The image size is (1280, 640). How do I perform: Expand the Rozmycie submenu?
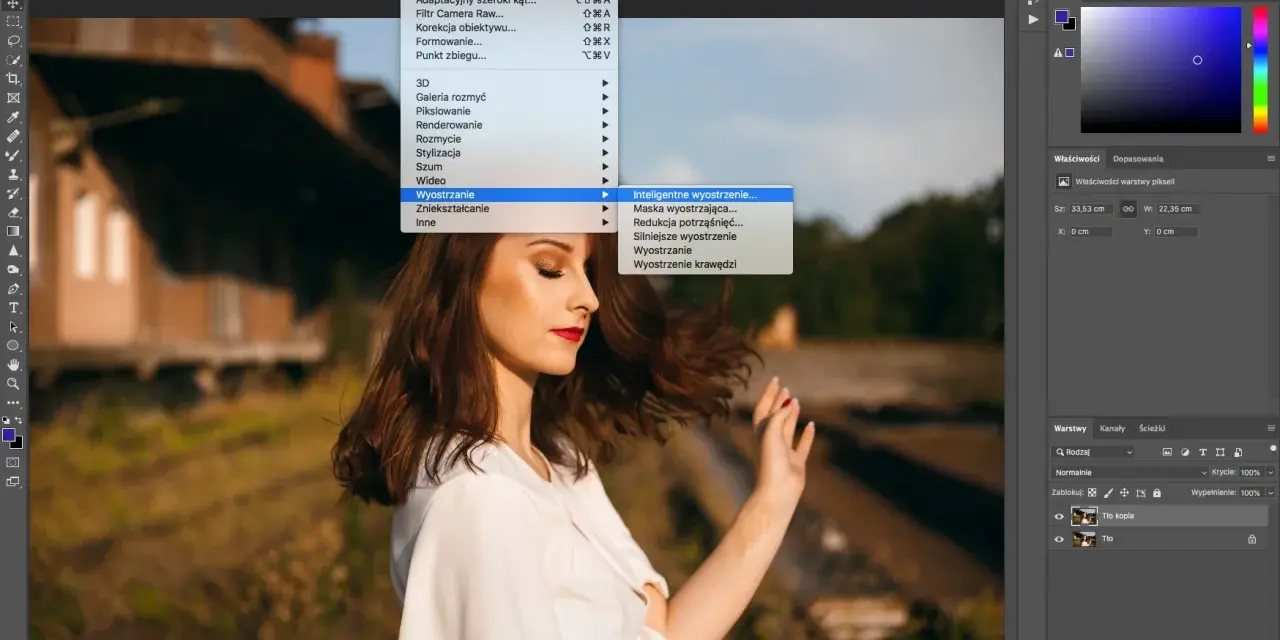[509, 139]
